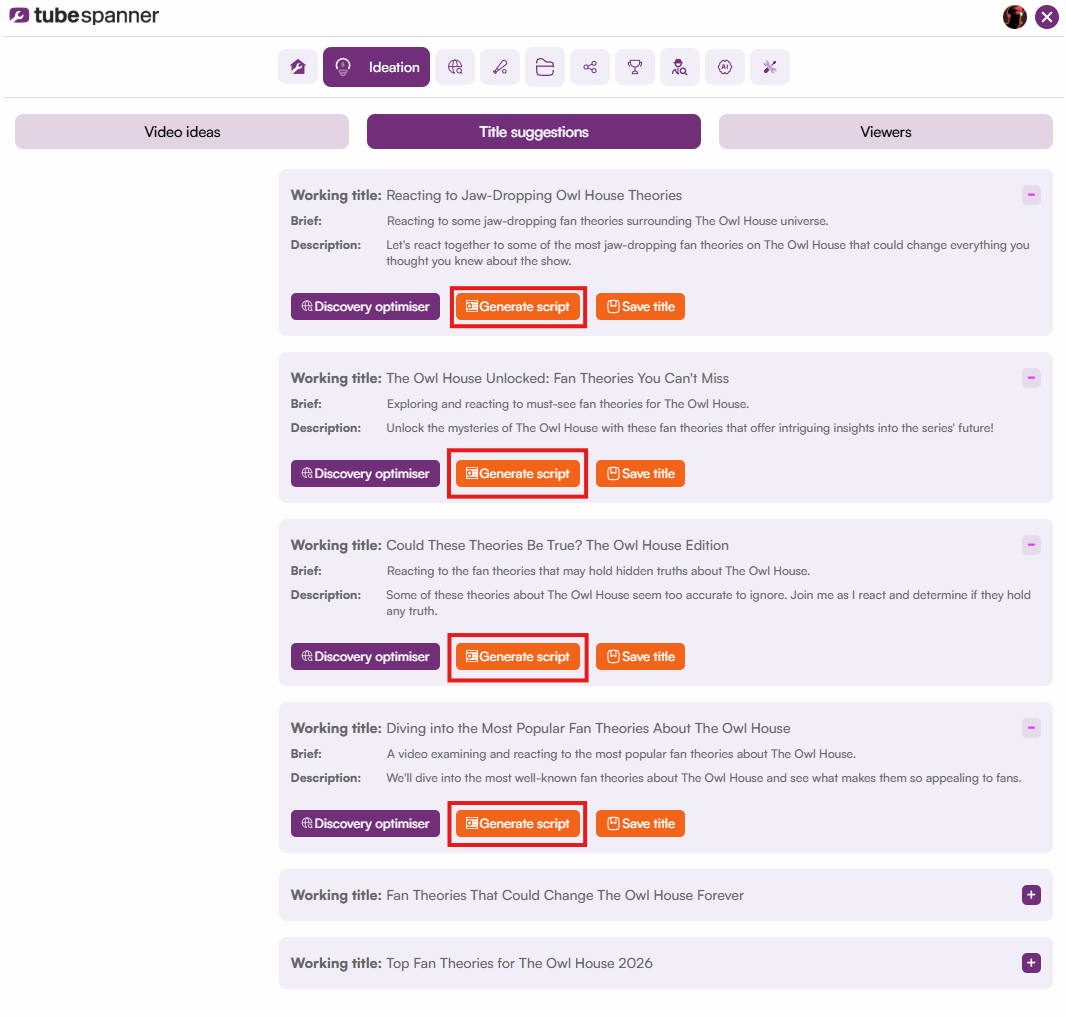The height and width of the screenshot is (1017, 1066).
Task: Click the title 'Top Fan Theories for The Owl House 2026'
Action: click(519, 964)
